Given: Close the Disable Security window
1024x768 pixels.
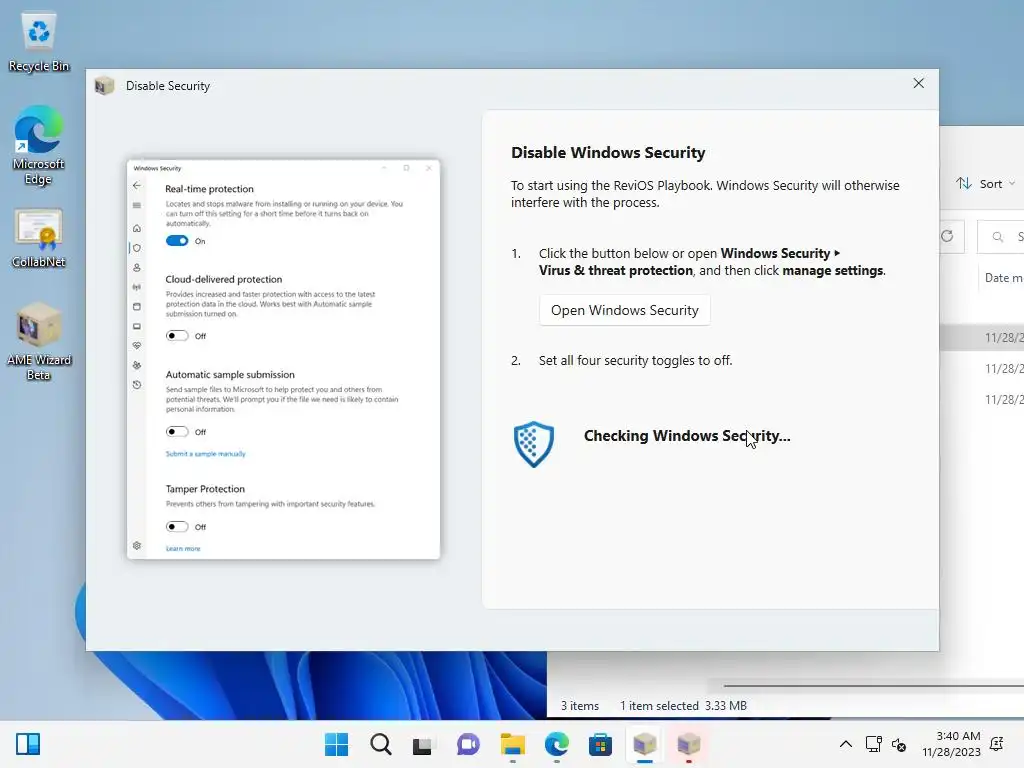Looking at the screenshot, I should click(x=918, y=84).
